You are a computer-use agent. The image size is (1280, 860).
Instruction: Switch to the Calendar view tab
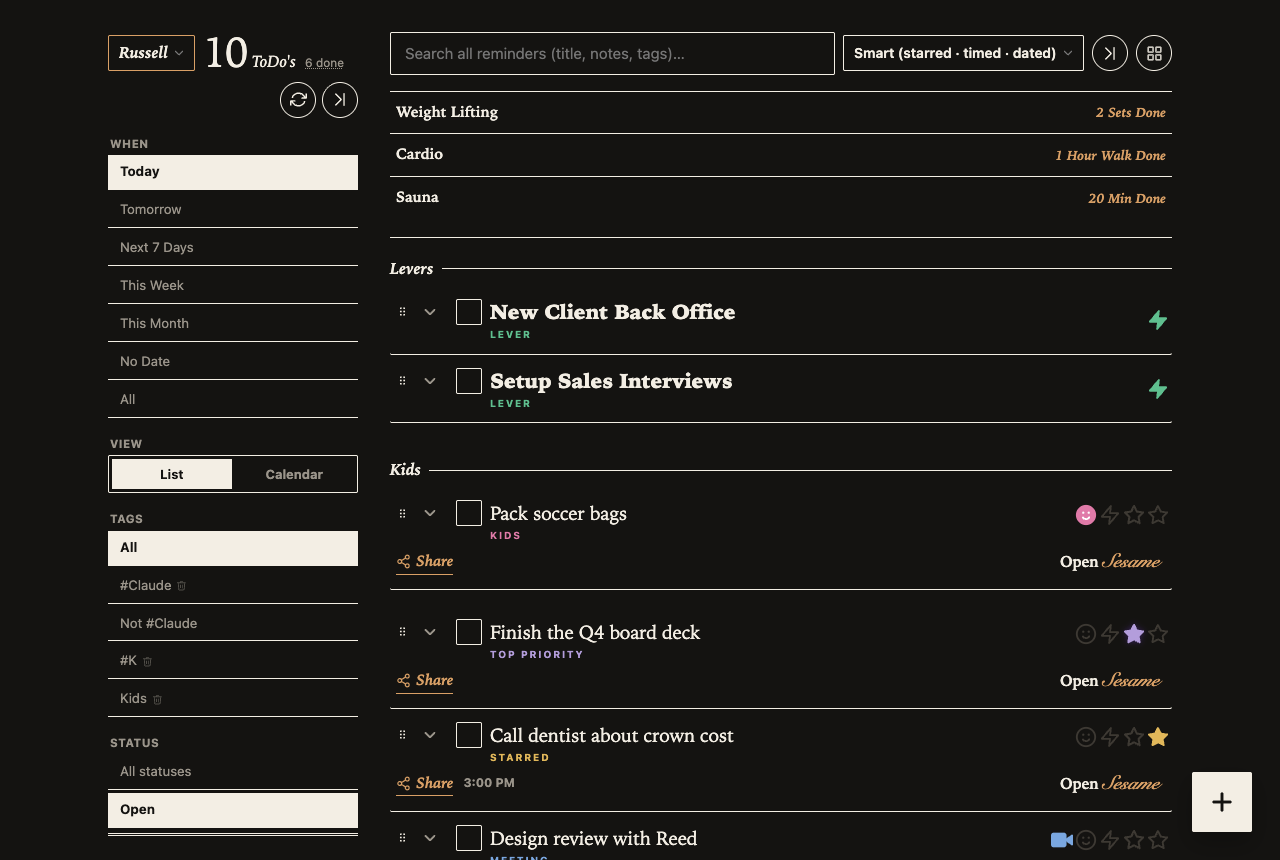294,474
